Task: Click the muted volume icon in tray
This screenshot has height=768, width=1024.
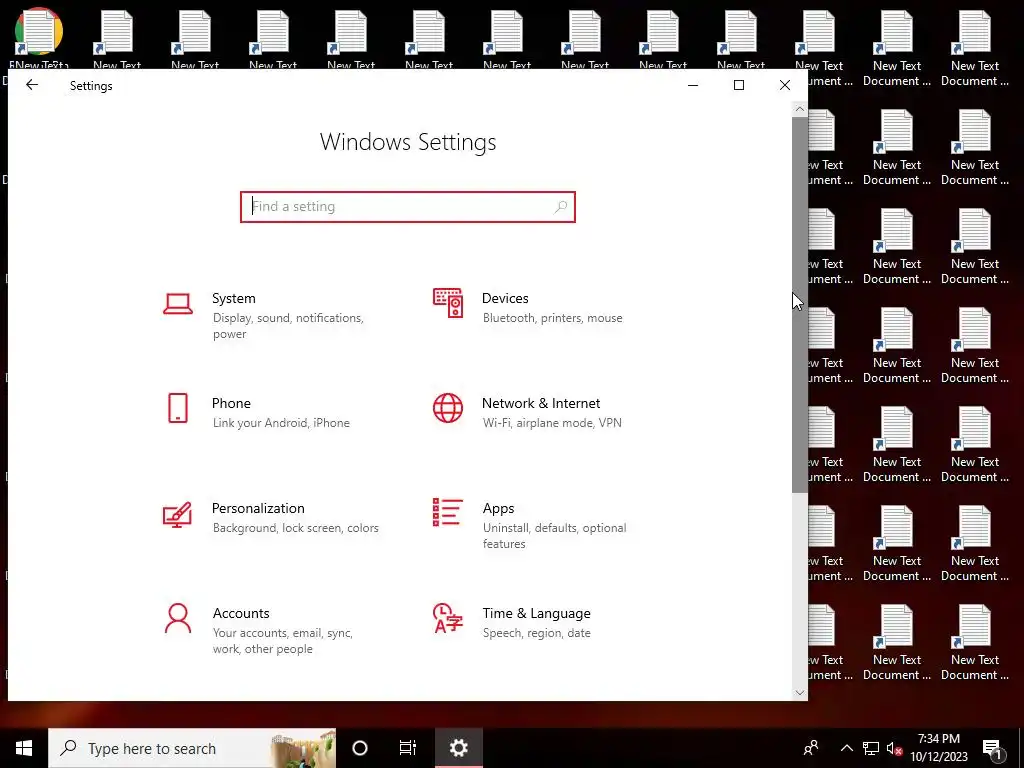Action: click(894, 748)
